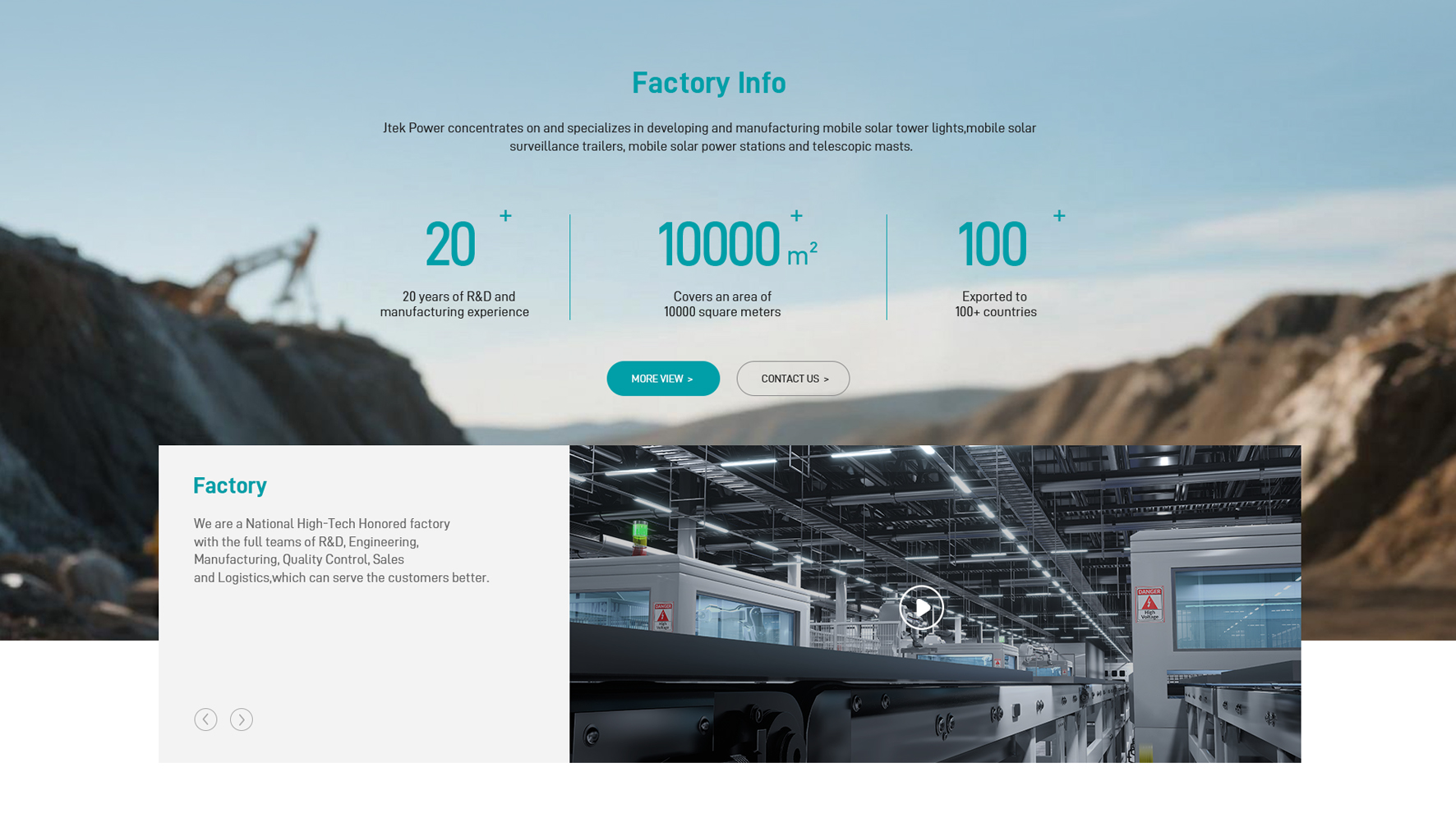Screen dimensions: 1456x818
Task: Click the teal Factory card title
Action: [230, 485]
